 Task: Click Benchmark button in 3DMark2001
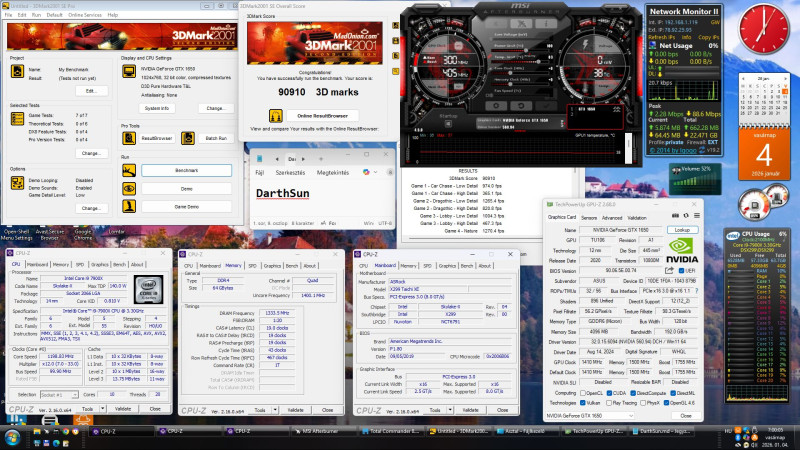point(186,170)
